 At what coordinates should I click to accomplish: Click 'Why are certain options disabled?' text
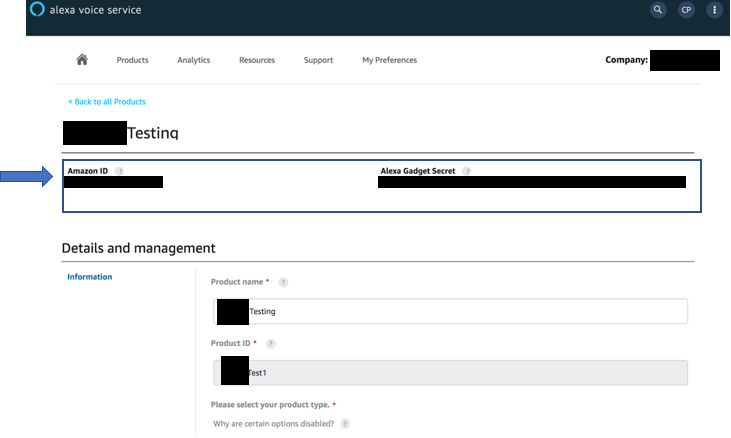click(274, 424)
